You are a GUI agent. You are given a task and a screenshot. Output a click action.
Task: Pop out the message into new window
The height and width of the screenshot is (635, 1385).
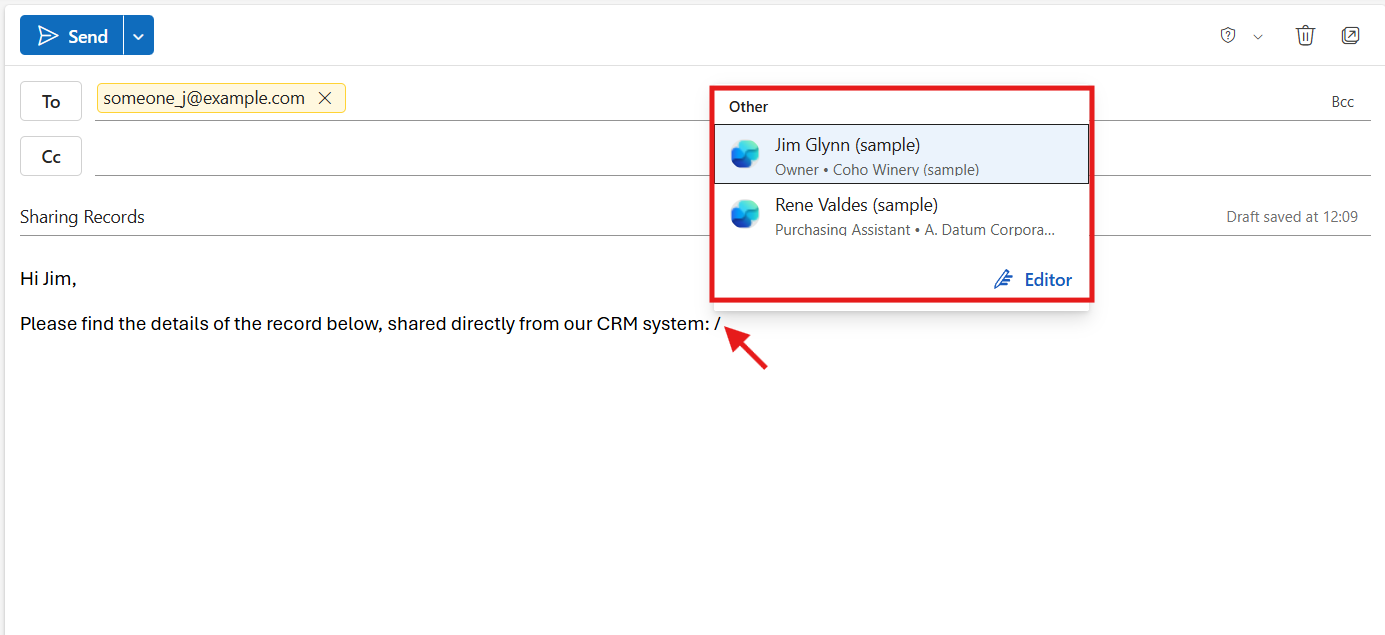(1350, 36)
